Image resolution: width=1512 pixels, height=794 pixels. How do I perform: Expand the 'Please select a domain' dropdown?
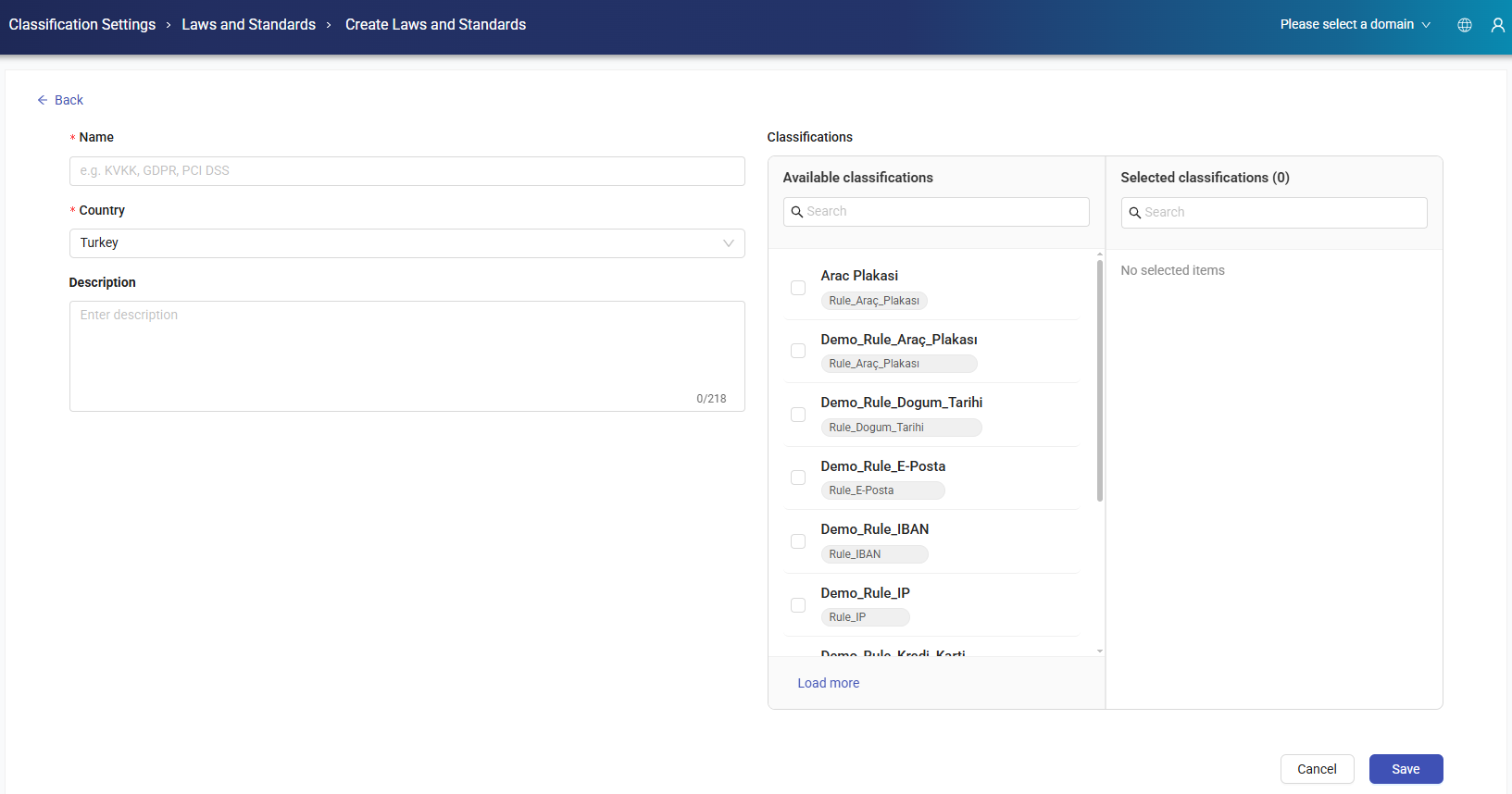tap(1355, 25)
